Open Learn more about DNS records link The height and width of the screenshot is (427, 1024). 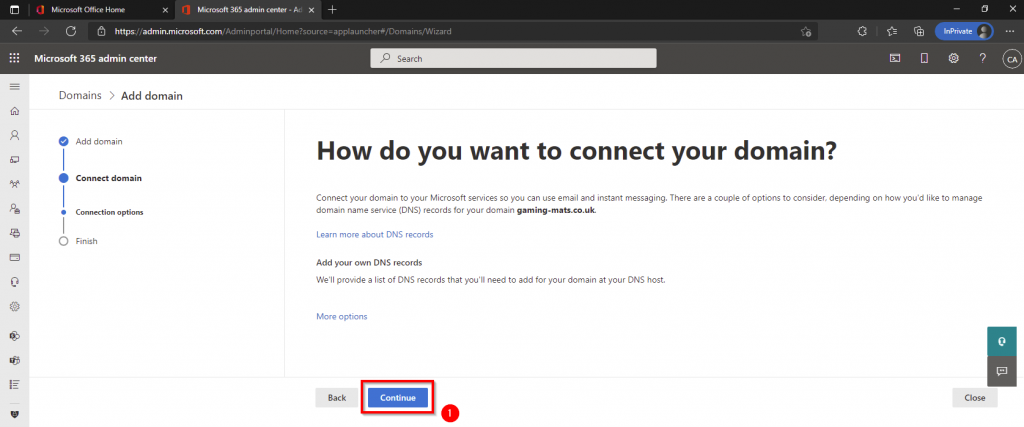(374, 234)
